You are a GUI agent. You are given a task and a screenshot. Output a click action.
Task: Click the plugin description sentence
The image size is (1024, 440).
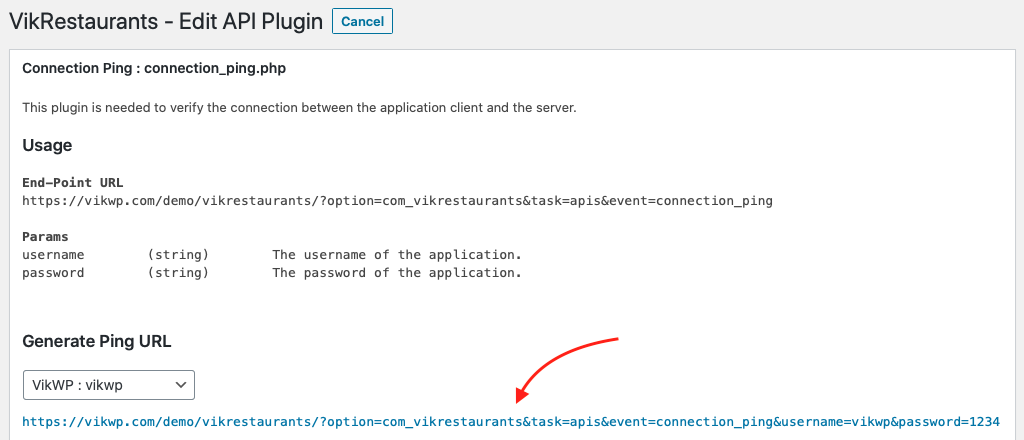click(299, 108)
